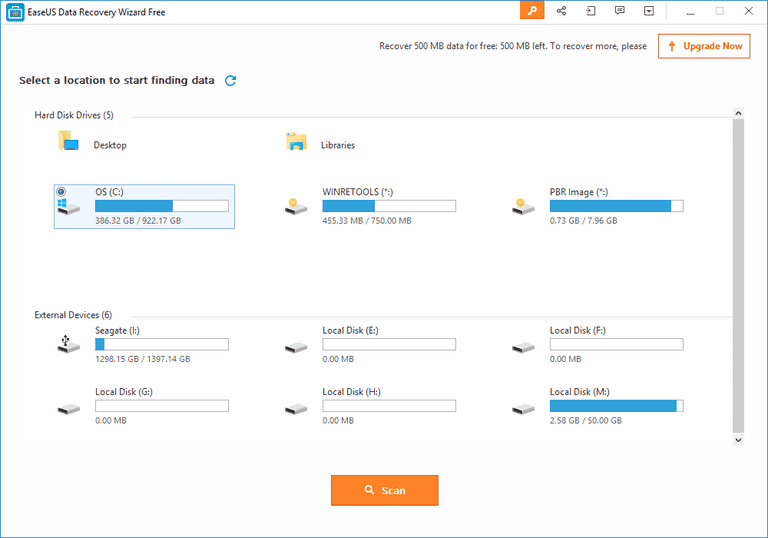Select the OS (C:) drive icon
The height and width of the screenshot is (538, 768).
68,206
